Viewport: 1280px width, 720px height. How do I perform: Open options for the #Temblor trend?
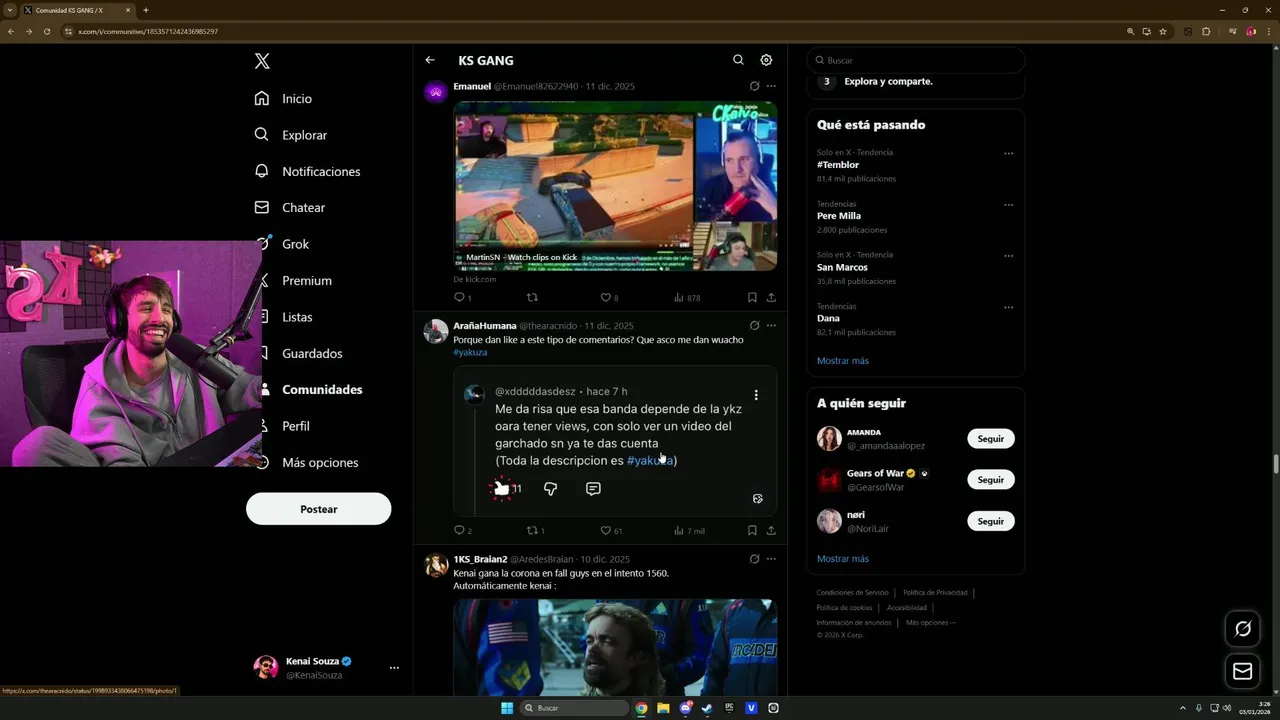(x=1008, y=153)
